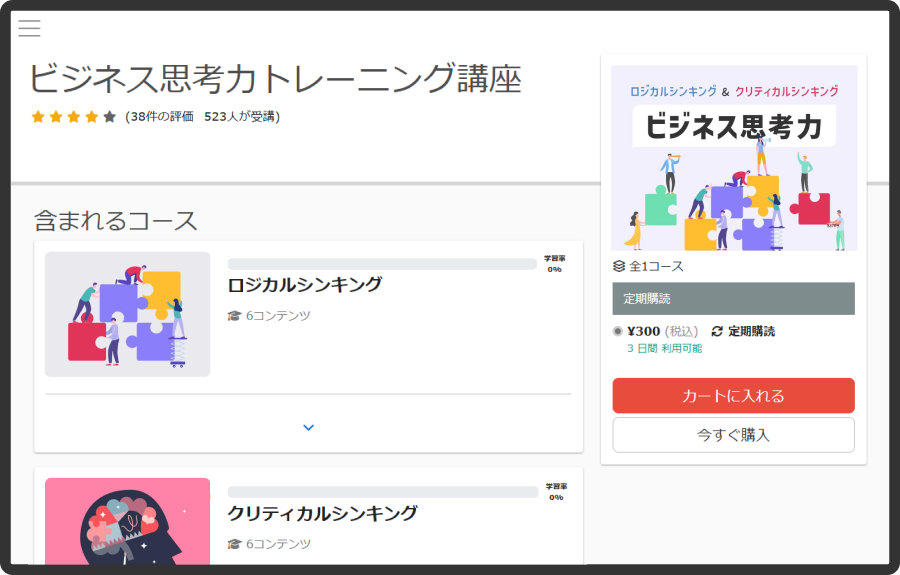Click the 523人が受講 enrollment text

pos(239,116)
